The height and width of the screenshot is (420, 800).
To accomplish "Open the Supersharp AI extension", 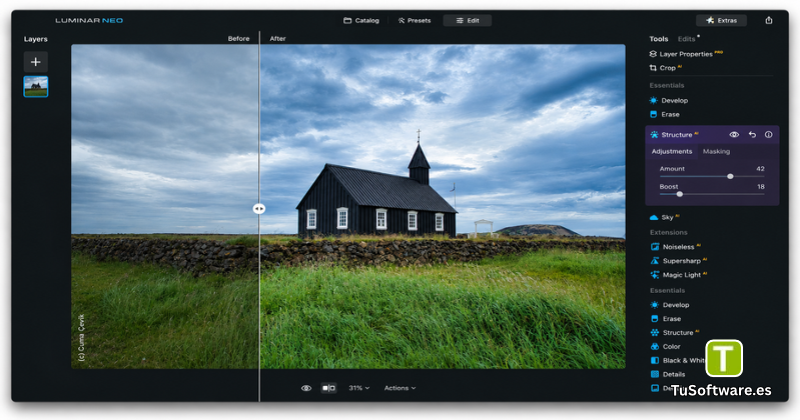I will [x=679, y=261].
